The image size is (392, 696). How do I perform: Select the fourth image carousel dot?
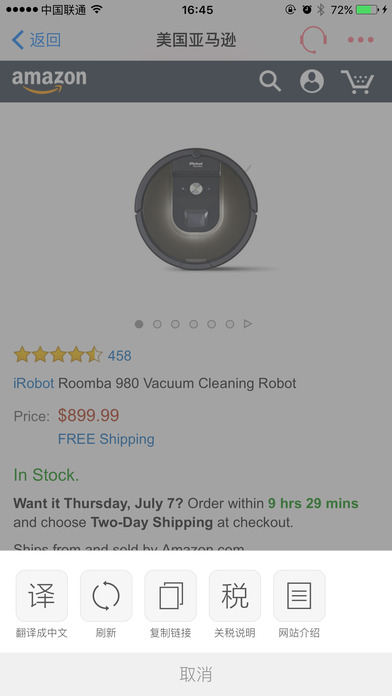click(194, 324)
